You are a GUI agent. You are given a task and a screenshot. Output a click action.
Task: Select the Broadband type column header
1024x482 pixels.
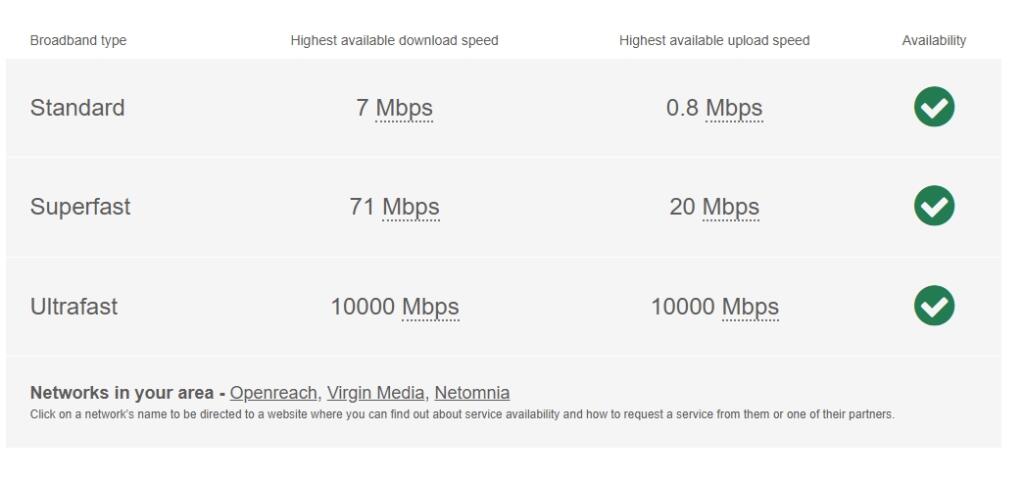click(78, 40)
